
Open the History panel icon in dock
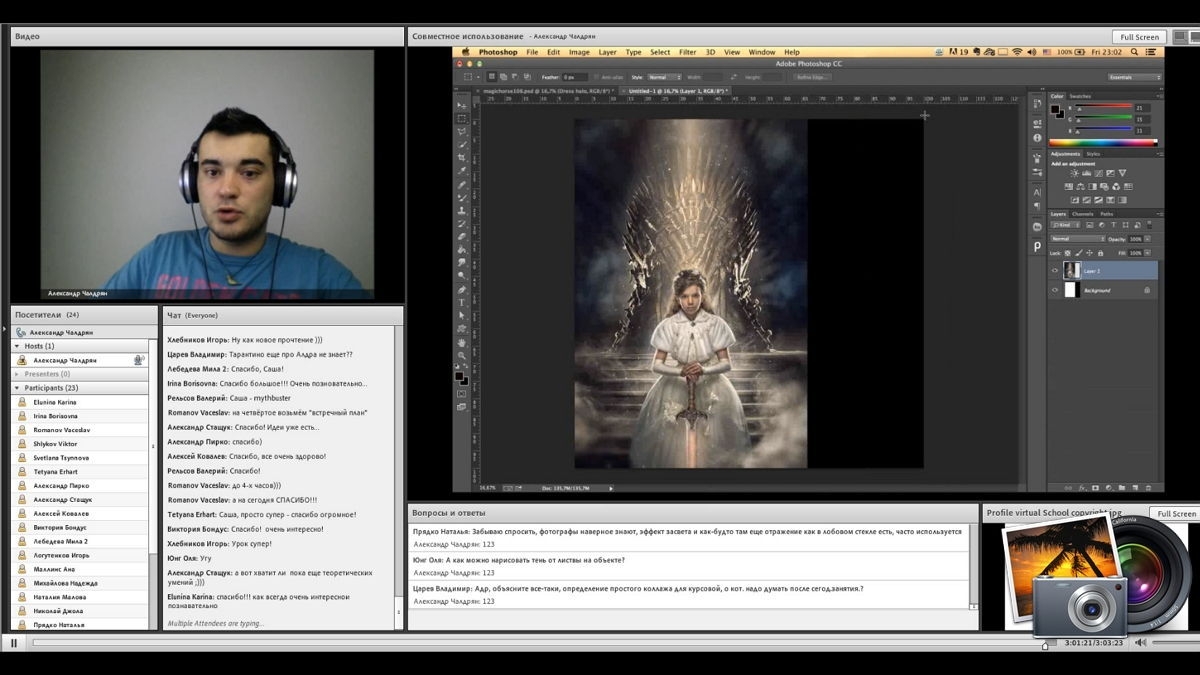(1037, 103)
